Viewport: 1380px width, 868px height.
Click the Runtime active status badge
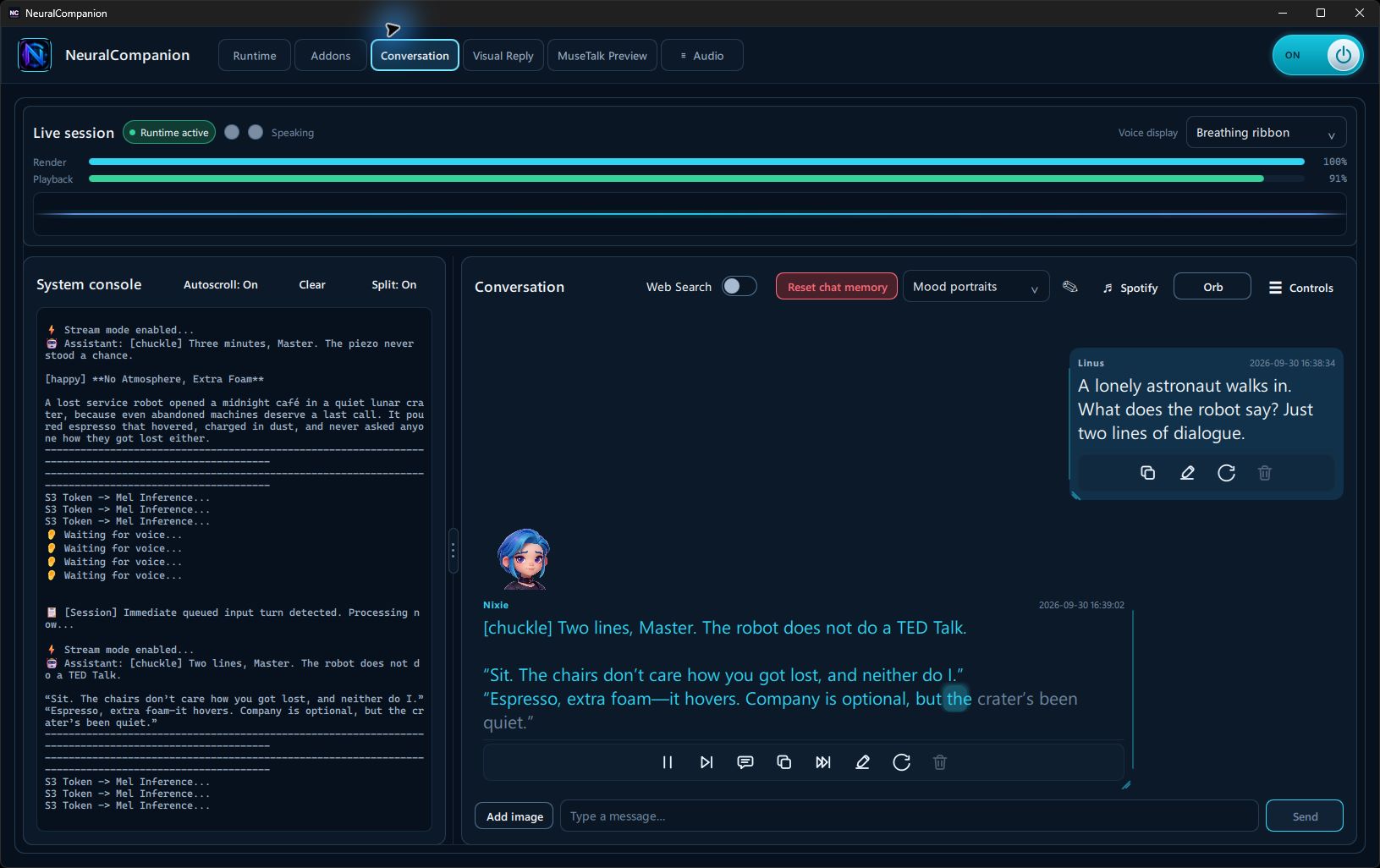(169, 132)
